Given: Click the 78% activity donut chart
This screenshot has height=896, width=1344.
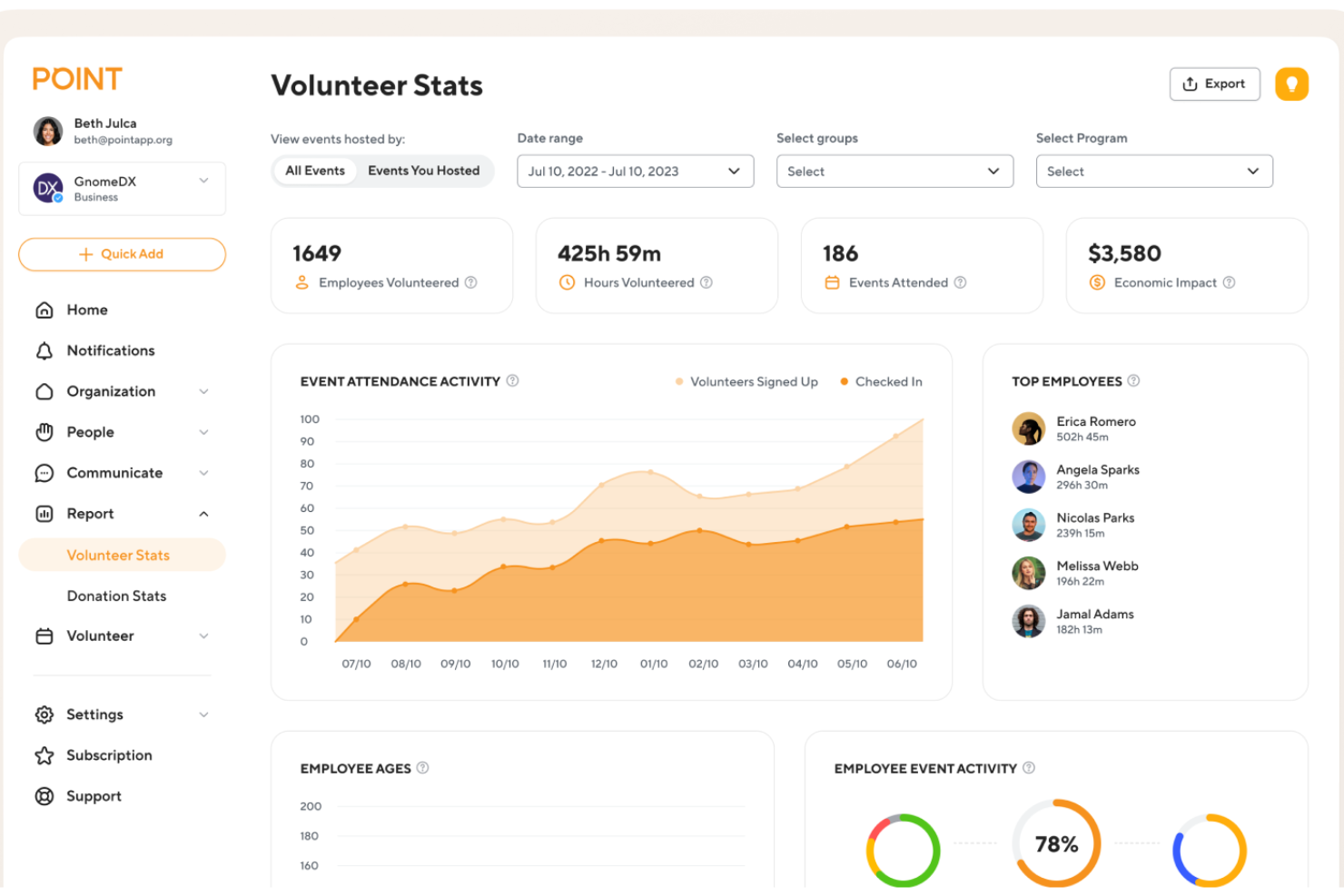Looking at the screenshot, I should [x=1055, y=844].
